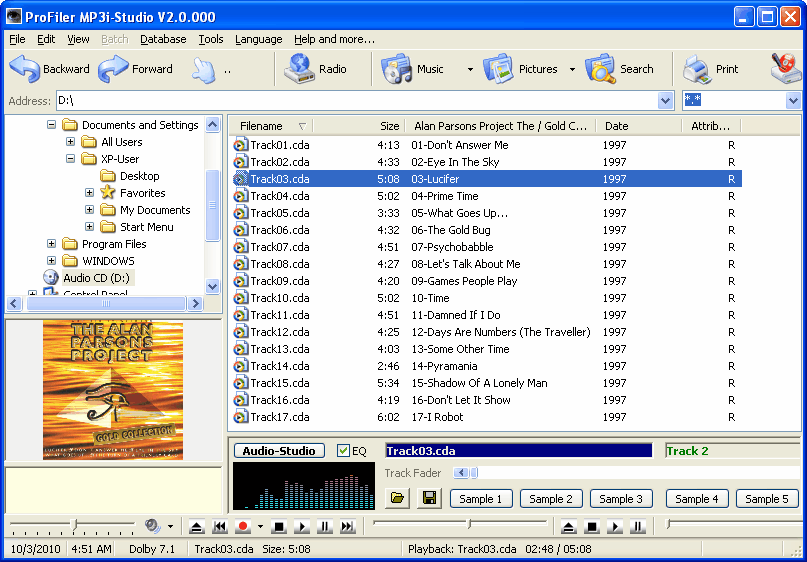Image resolution: width=807 pixels, height=562 pixels.
Task: Click the Sample 1 button
Action: 481,499
